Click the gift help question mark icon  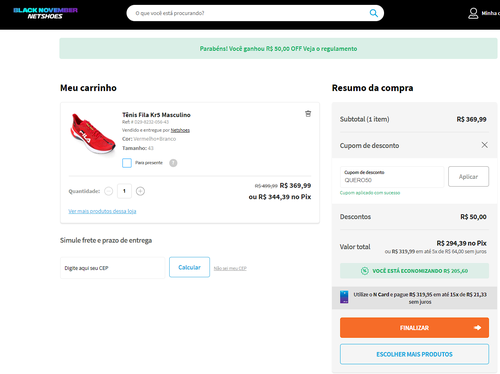[173, 163]
